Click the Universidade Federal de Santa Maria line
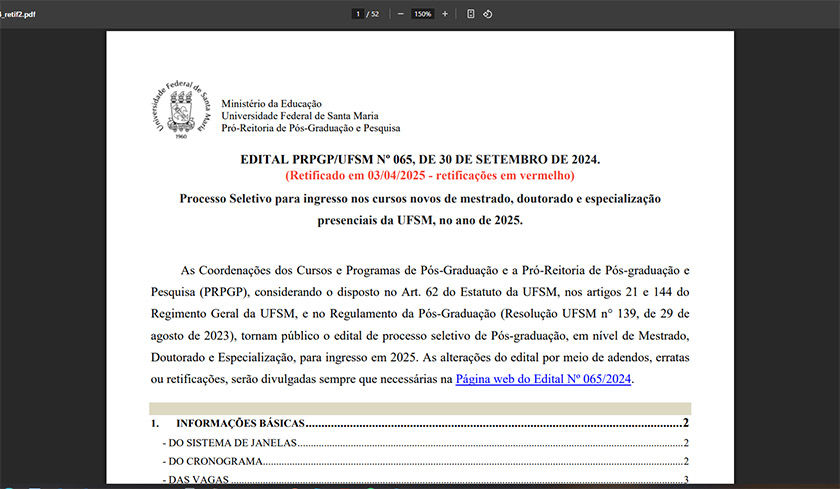 [300, 116]
